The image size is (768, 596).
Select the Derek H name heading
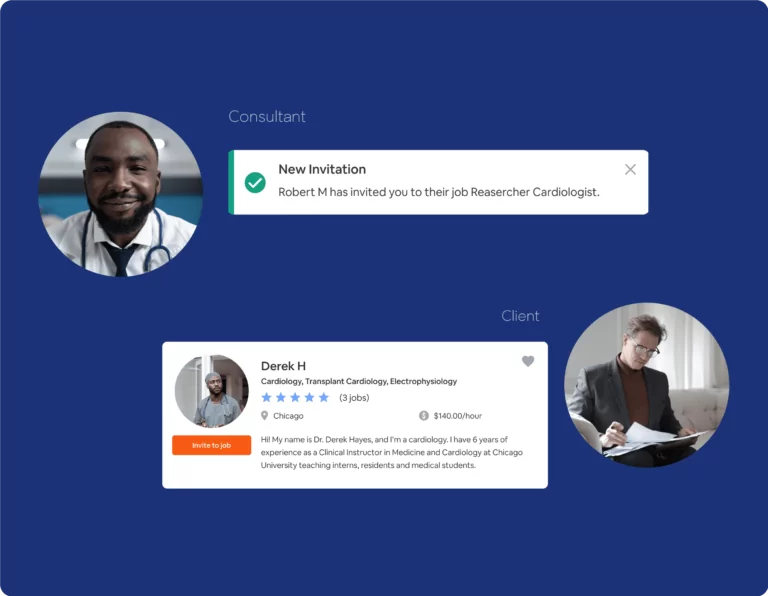tap(283, 366)
